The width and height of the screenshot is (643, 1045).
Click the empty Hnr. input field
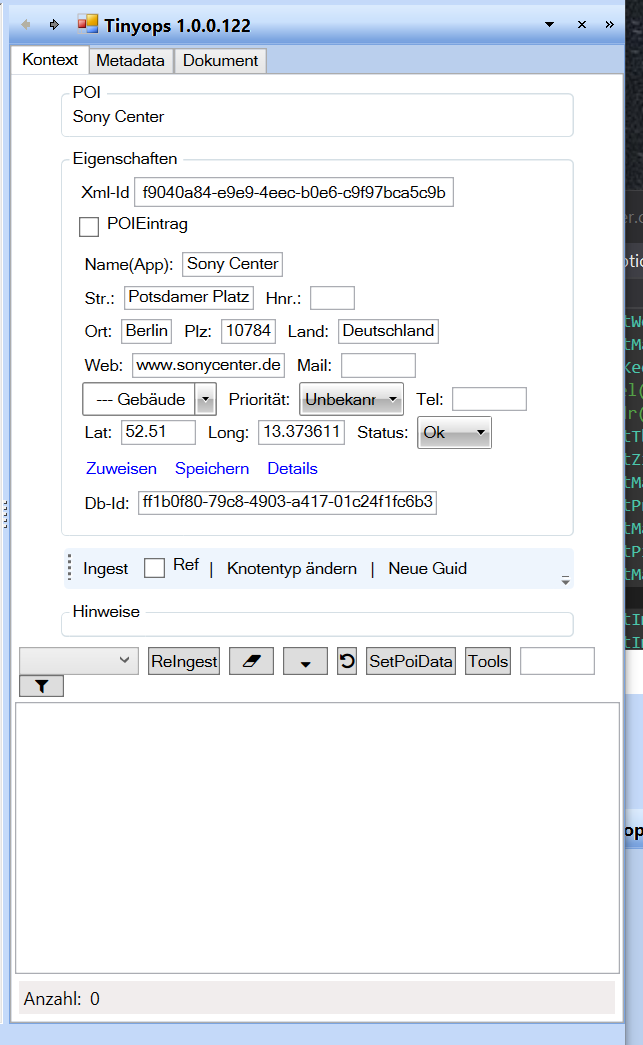point(332,298)
